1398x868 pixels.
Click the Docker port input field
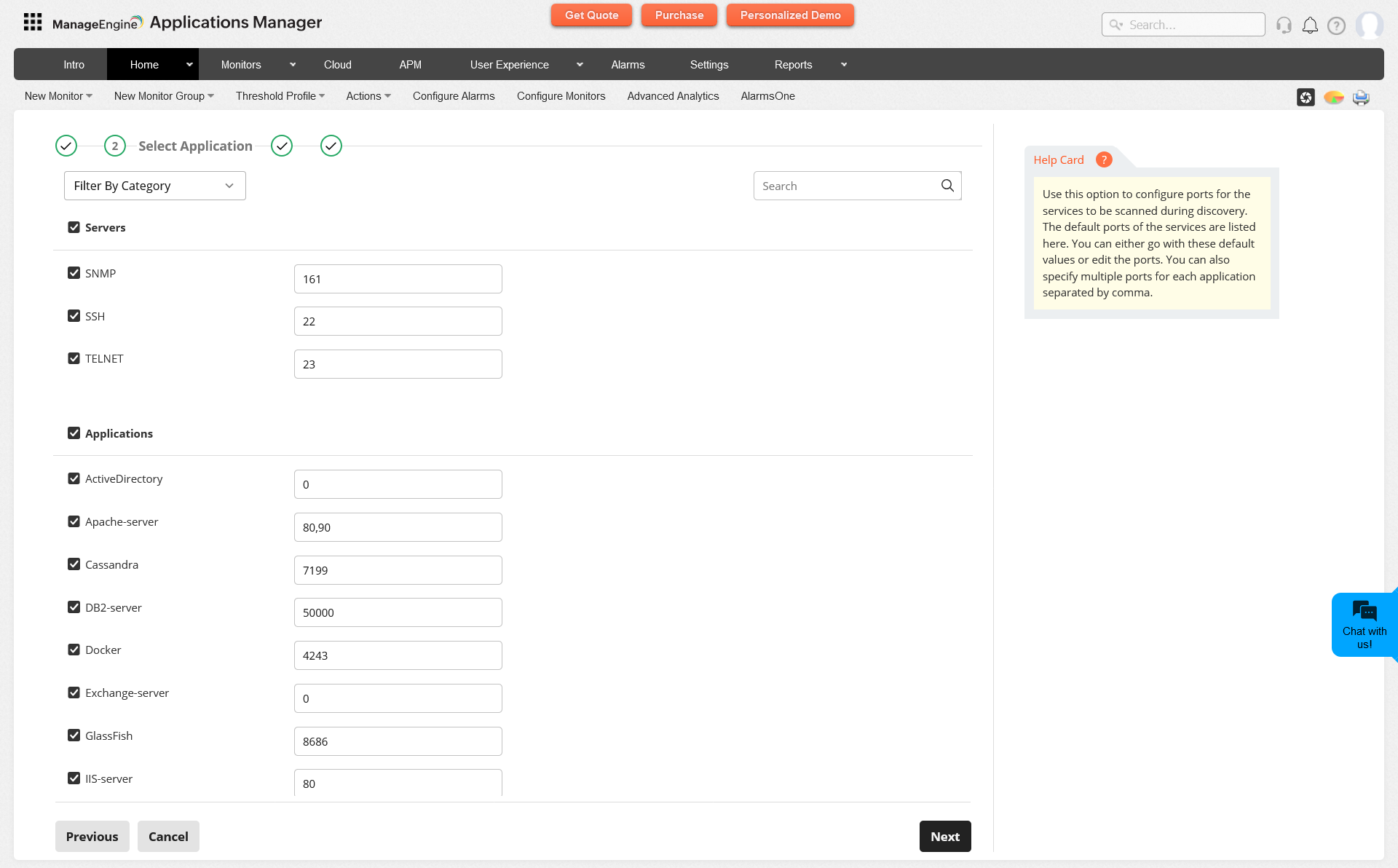(398, 655)
